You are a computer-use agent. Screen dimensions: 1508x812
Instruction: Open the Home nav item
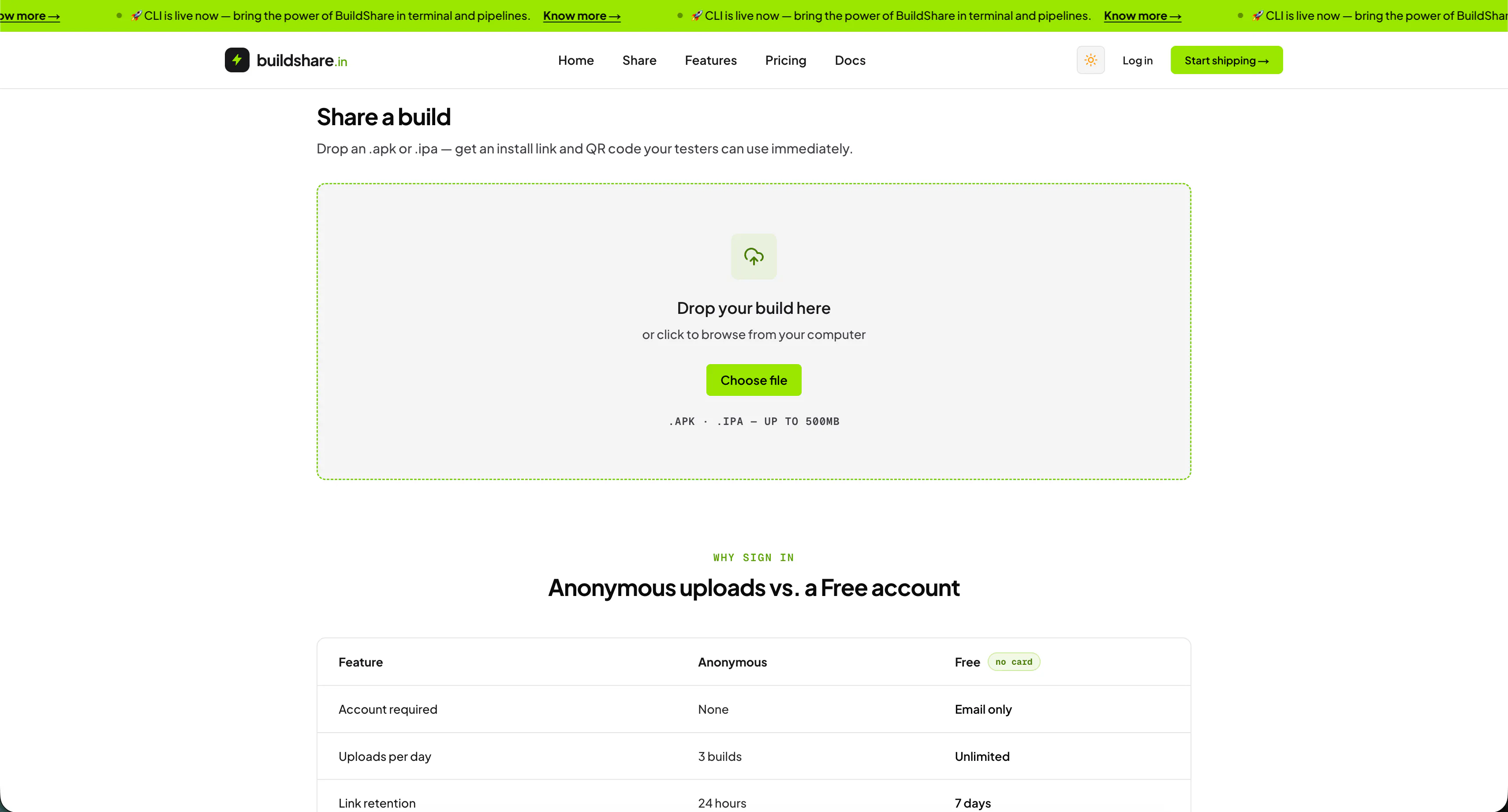(575, 60)
